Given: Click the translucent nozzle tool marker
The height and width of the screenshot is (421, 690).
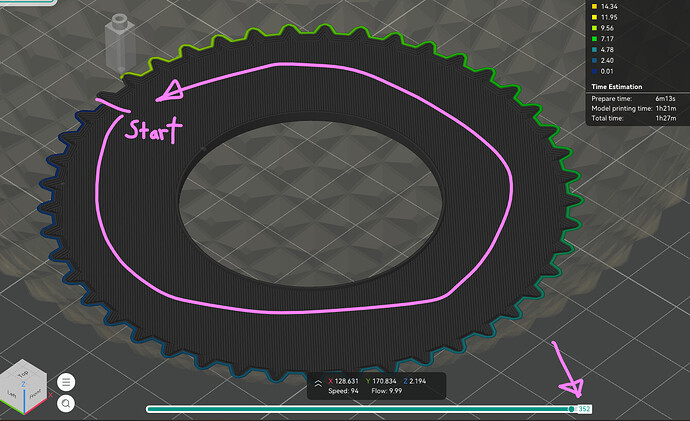Looking at the screenshot, I should [120, 44].
